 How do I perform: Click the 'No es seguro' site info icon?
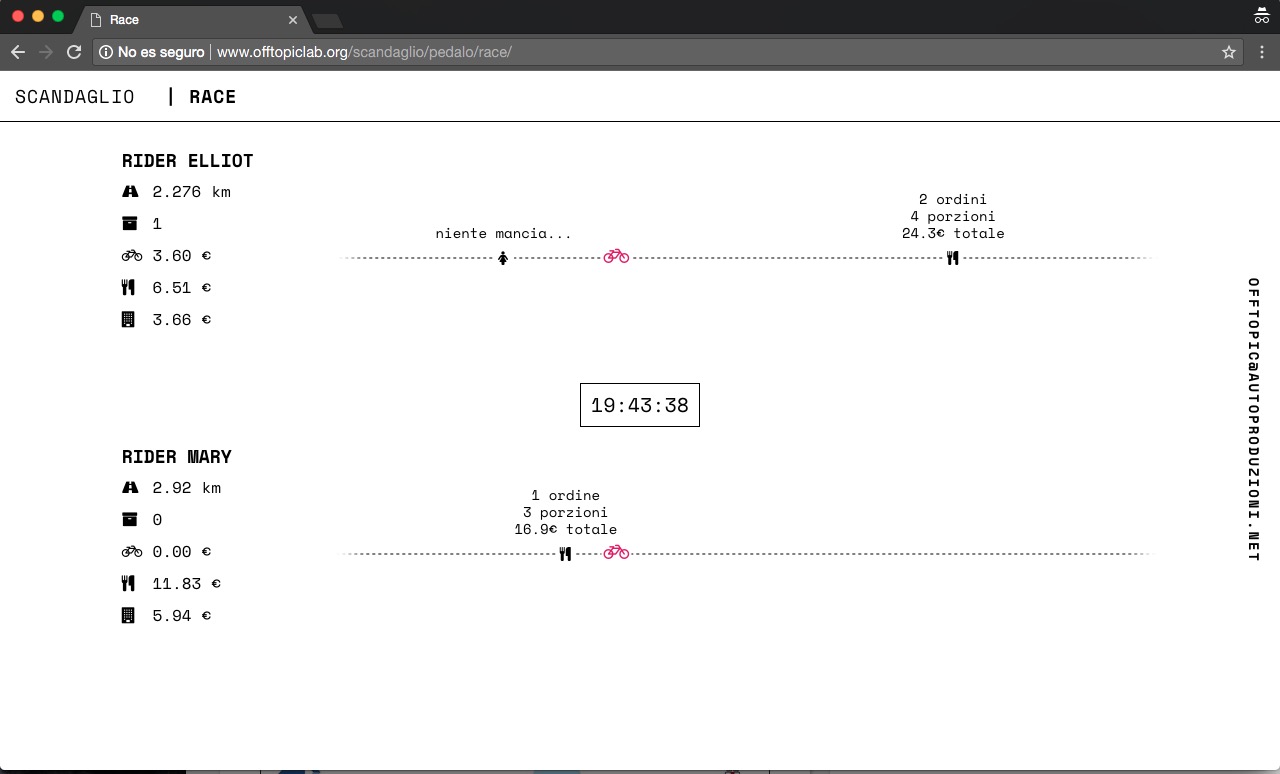(106, 52)
